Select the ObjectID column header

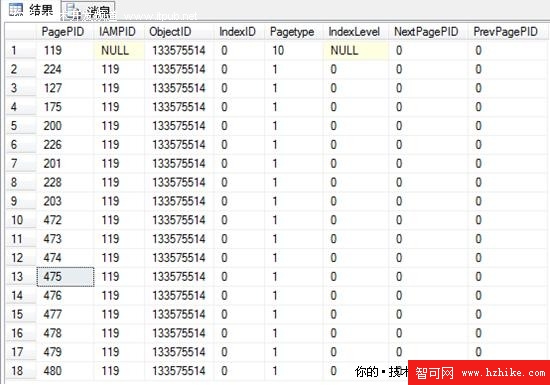pyautogui.click(x=179, y=32)
